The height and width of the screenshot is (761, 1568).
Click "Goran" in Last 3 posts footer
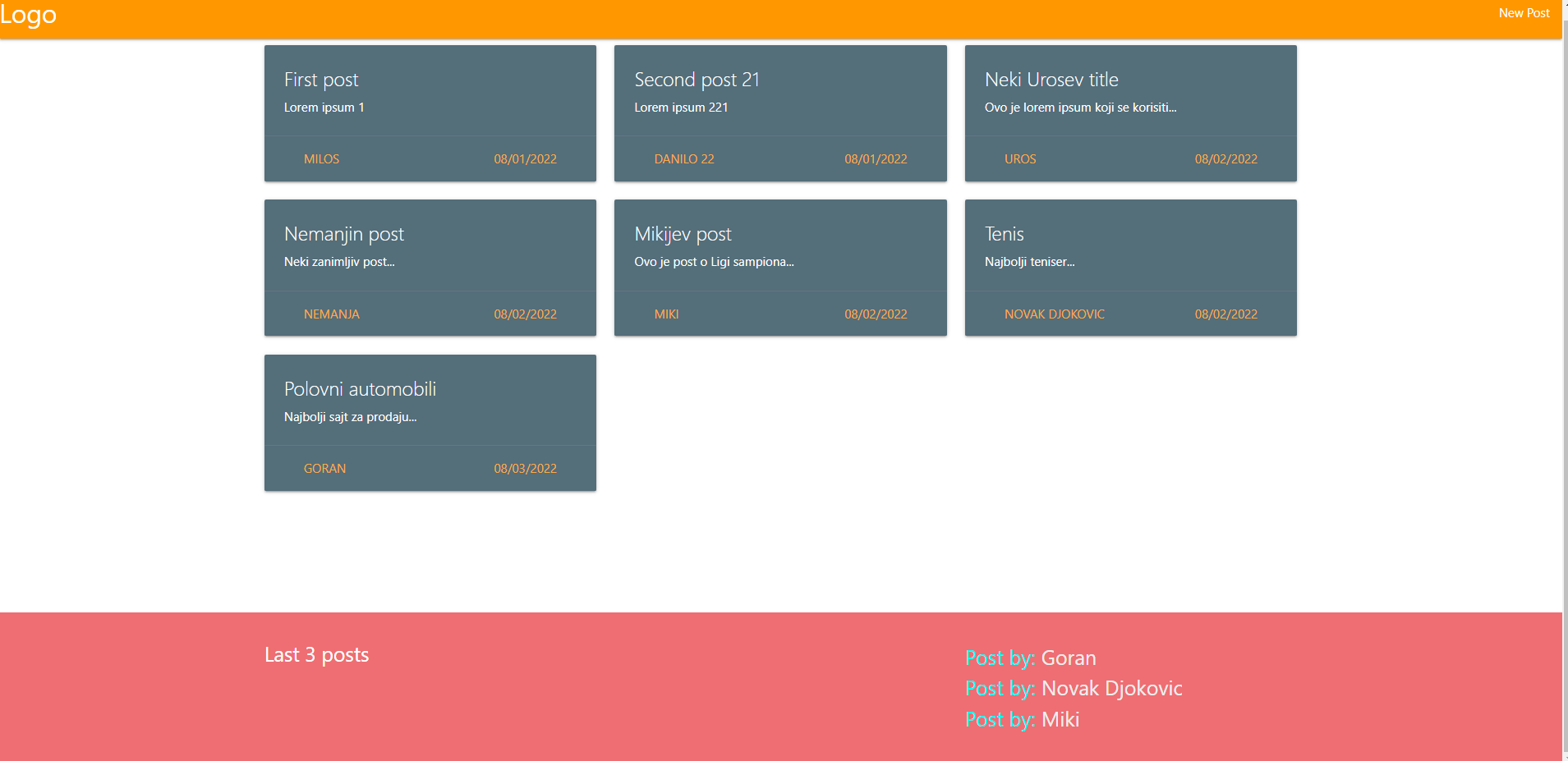1069,658
